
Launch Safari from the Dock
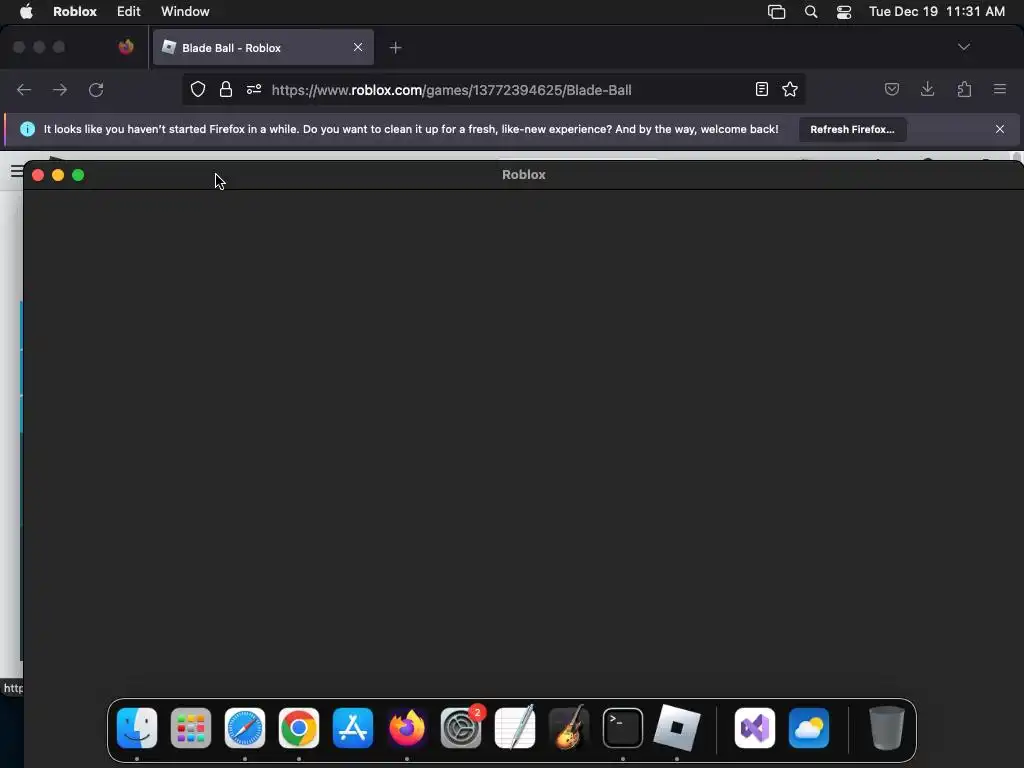[x=245, y=728]
